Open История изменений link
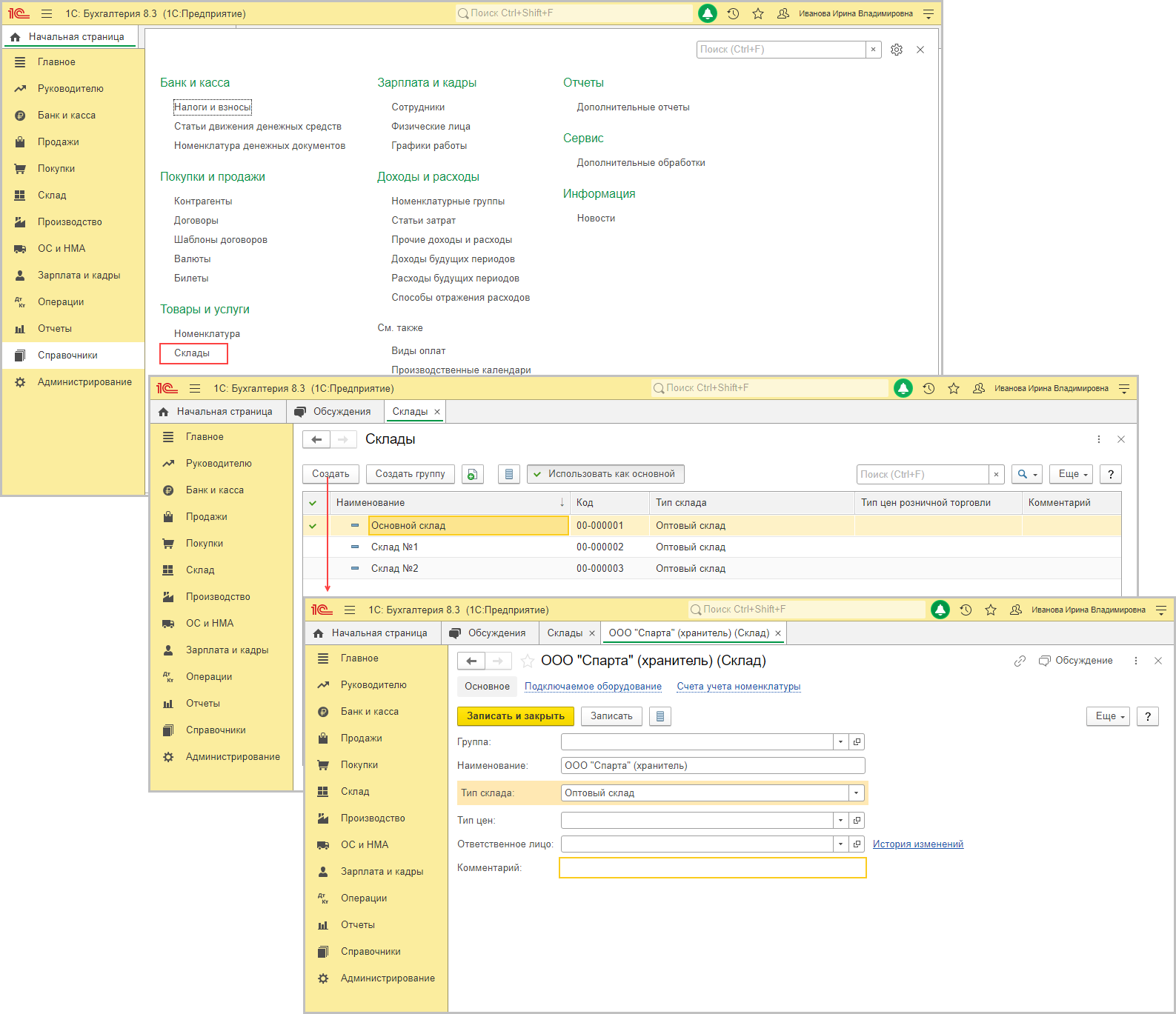Image resolution: width=1176 pixels, height=1014 pixels. point(917,844)
